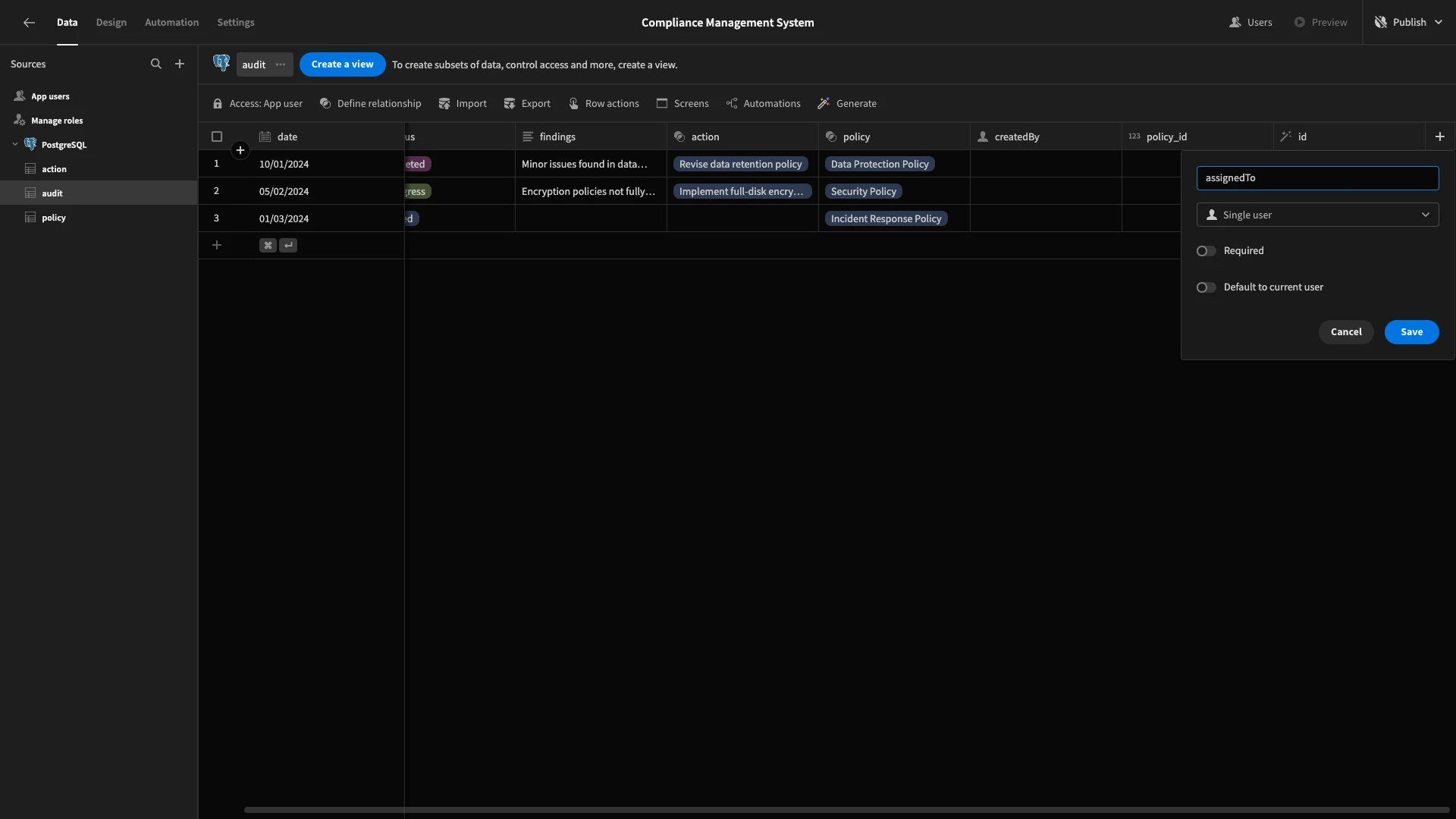Click the add row plus icon
This screenshot has height=819, width=1456.
(x=217, y=245)
